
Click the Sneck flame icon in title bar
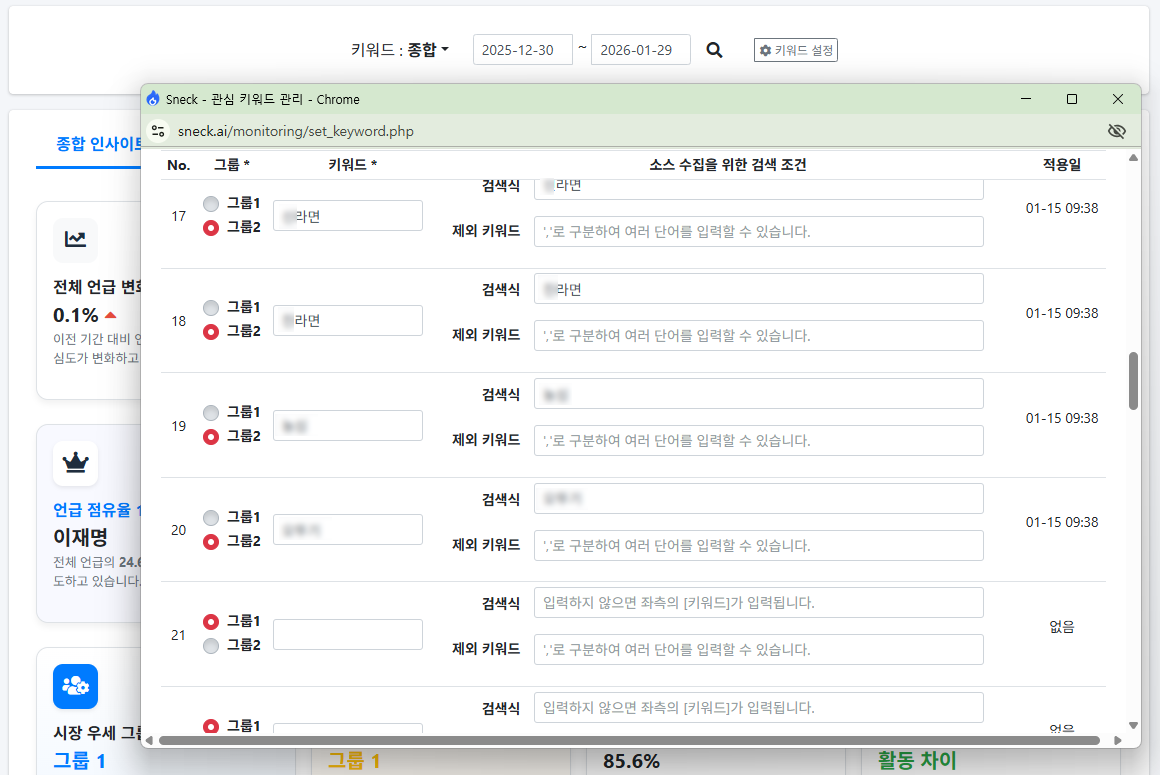[153, 99]
